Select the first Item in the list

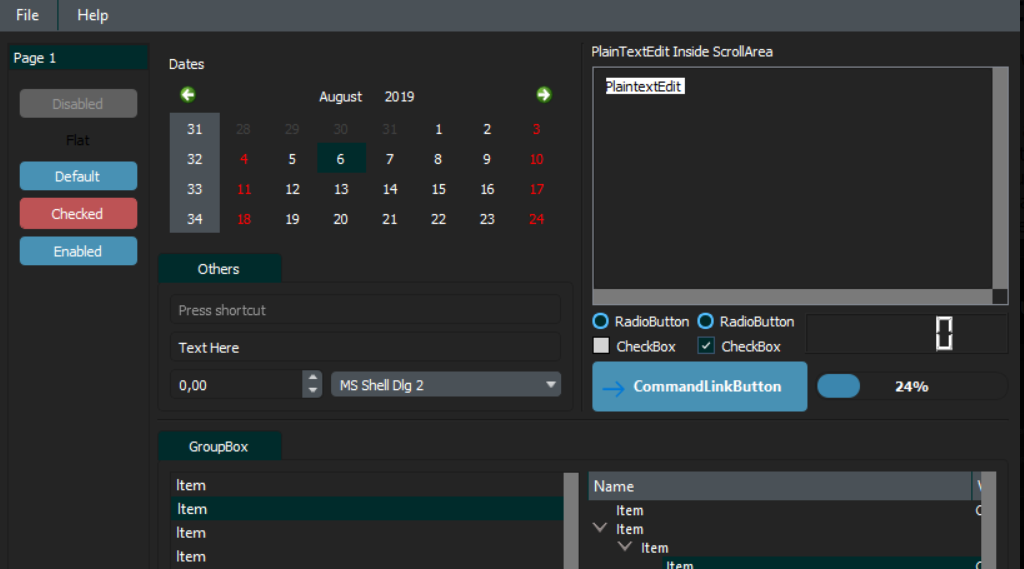click(367, 485)
